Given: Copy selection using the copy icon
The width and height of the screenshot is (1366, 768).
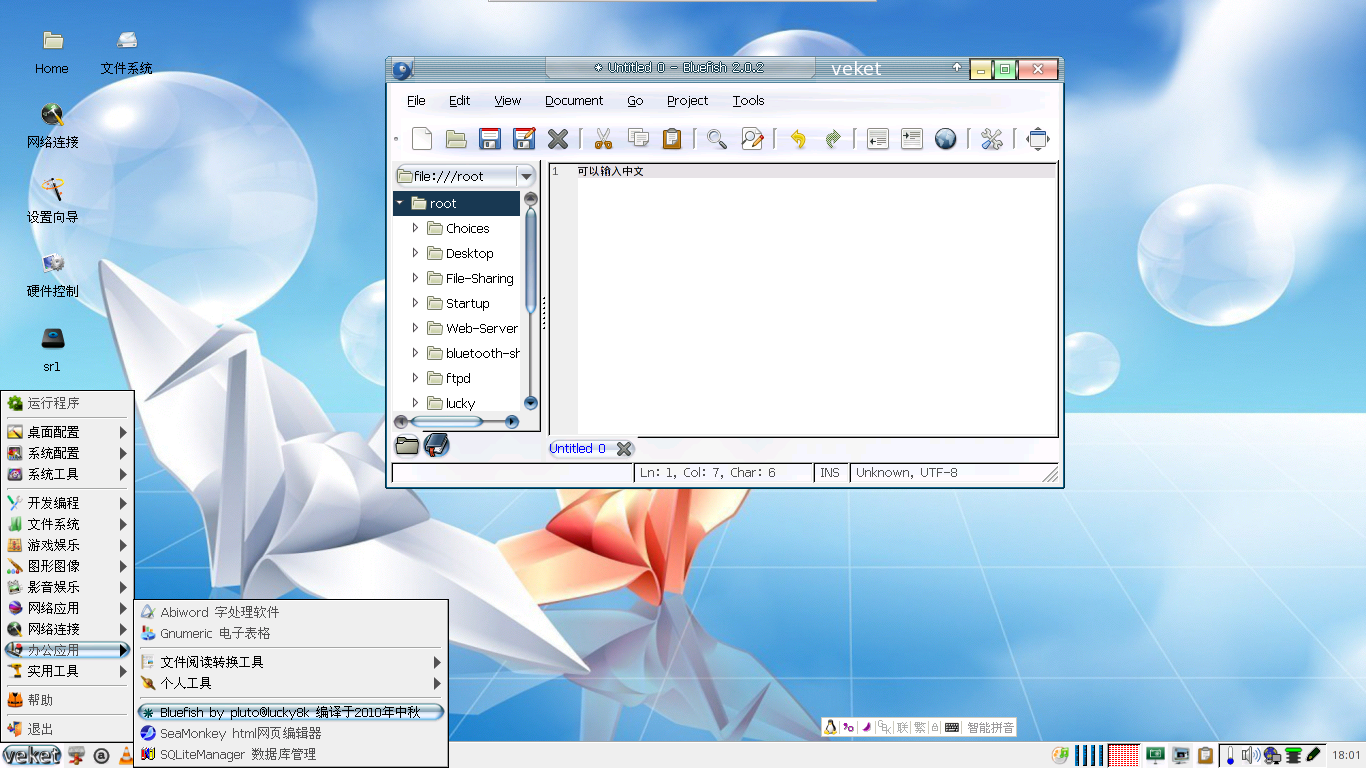Looking at the screenshot, I should click(638, 139).
